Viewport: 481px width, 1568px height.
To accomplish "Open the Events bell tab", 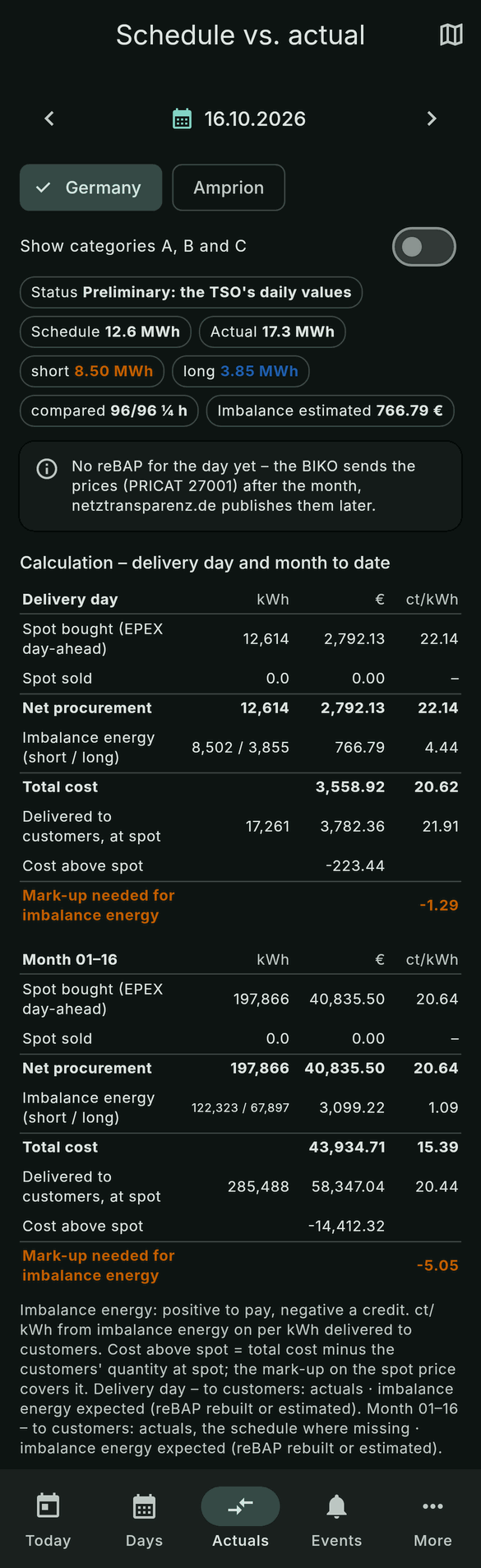I will point(336,1520).
